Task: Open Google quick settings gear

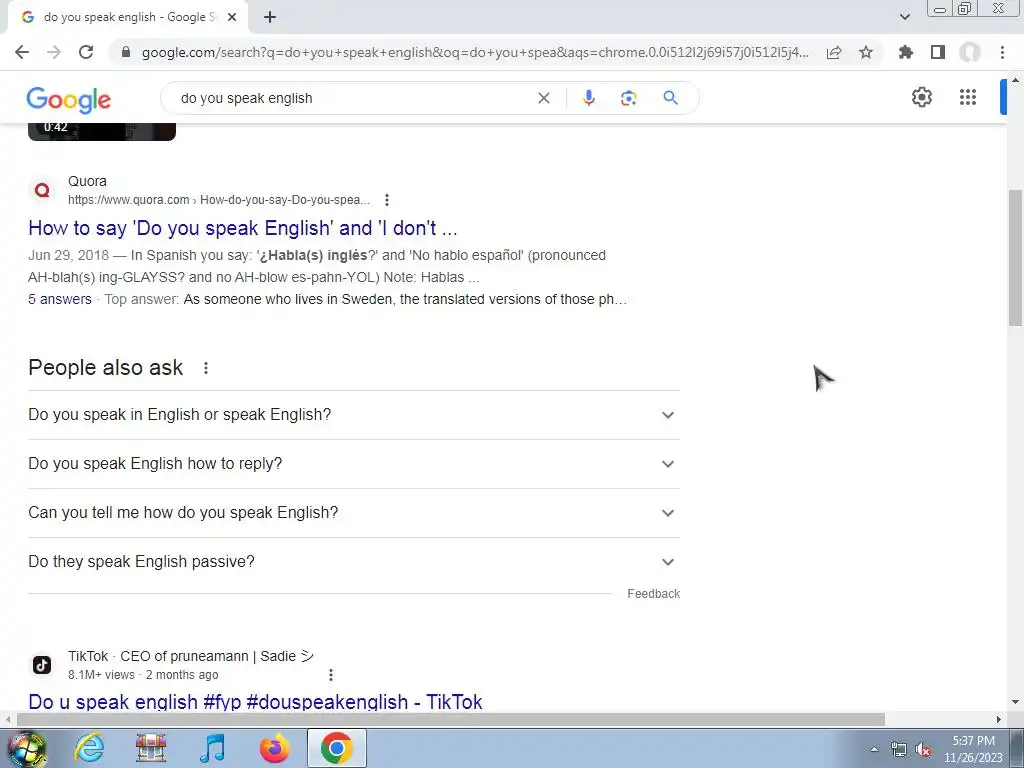Action: coord(921,97)
